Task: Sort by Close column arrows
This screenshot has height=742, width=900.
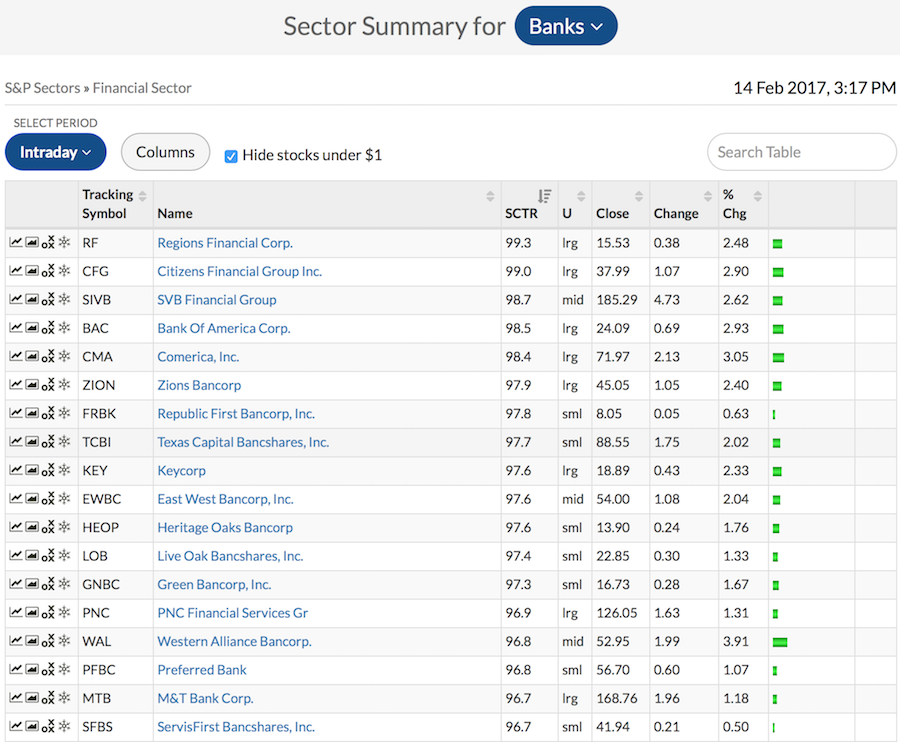Action: (x=639, y=196)
